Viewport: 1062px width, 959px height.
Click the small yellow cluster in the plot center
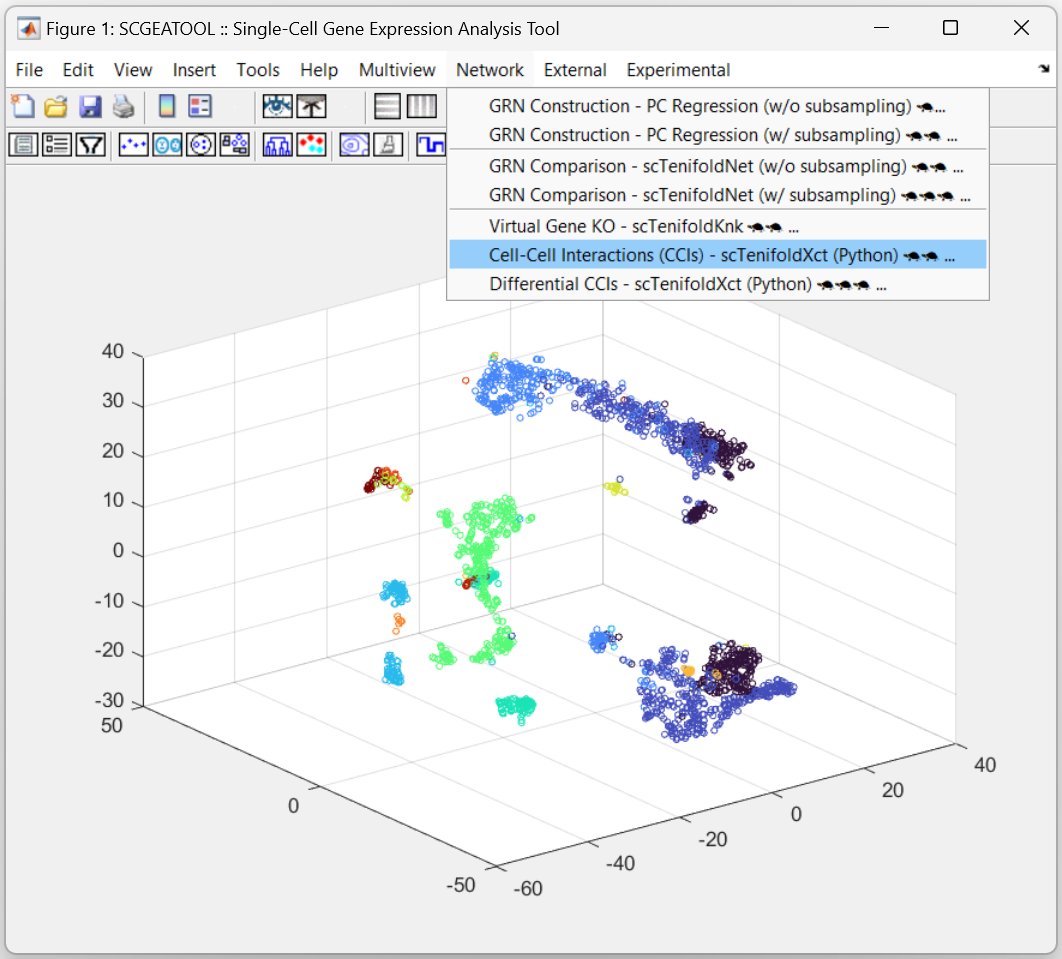(x=615, y=488)
